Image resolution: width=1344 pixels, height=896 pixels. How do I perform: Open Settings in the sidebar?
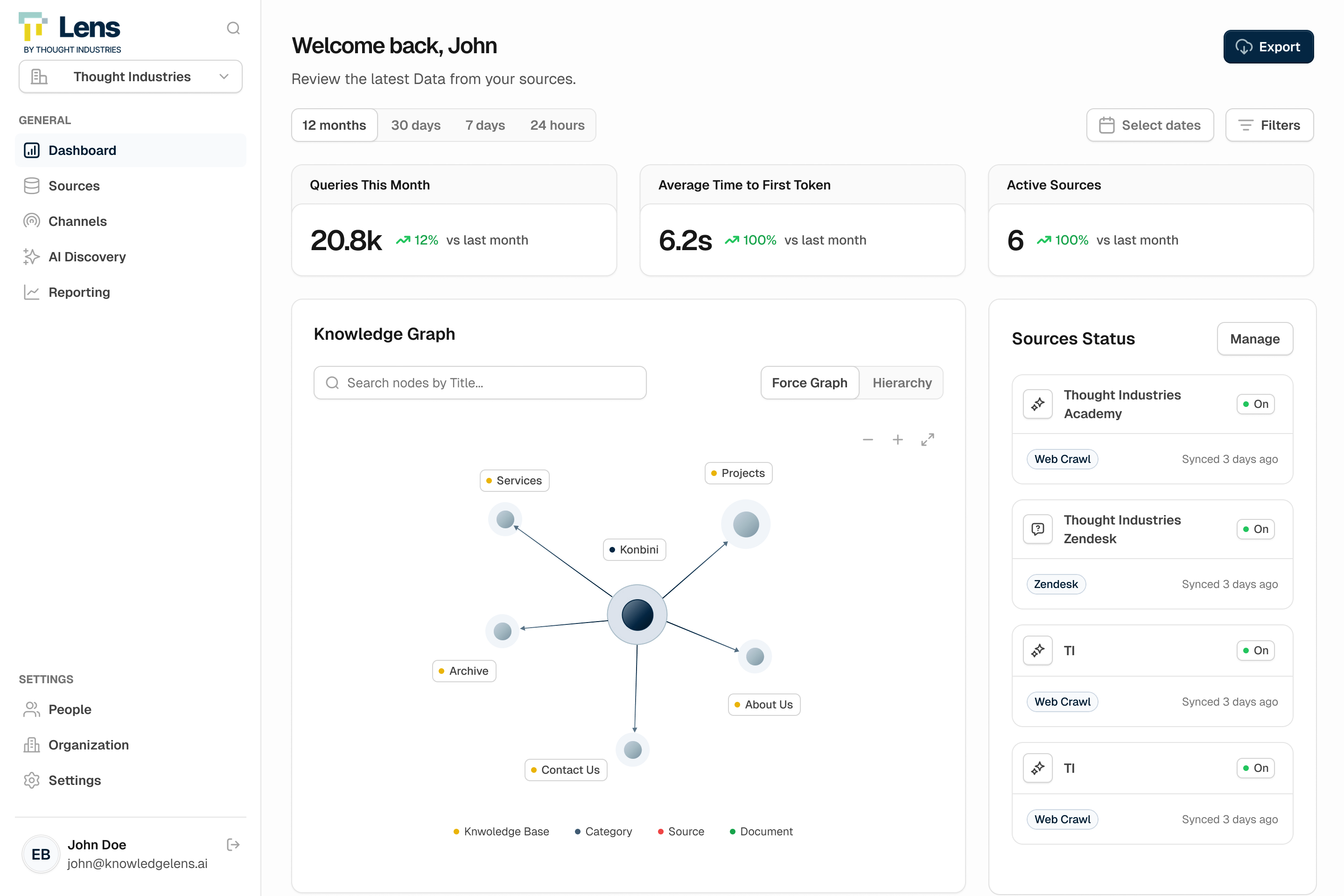click(x=130, y=780)
